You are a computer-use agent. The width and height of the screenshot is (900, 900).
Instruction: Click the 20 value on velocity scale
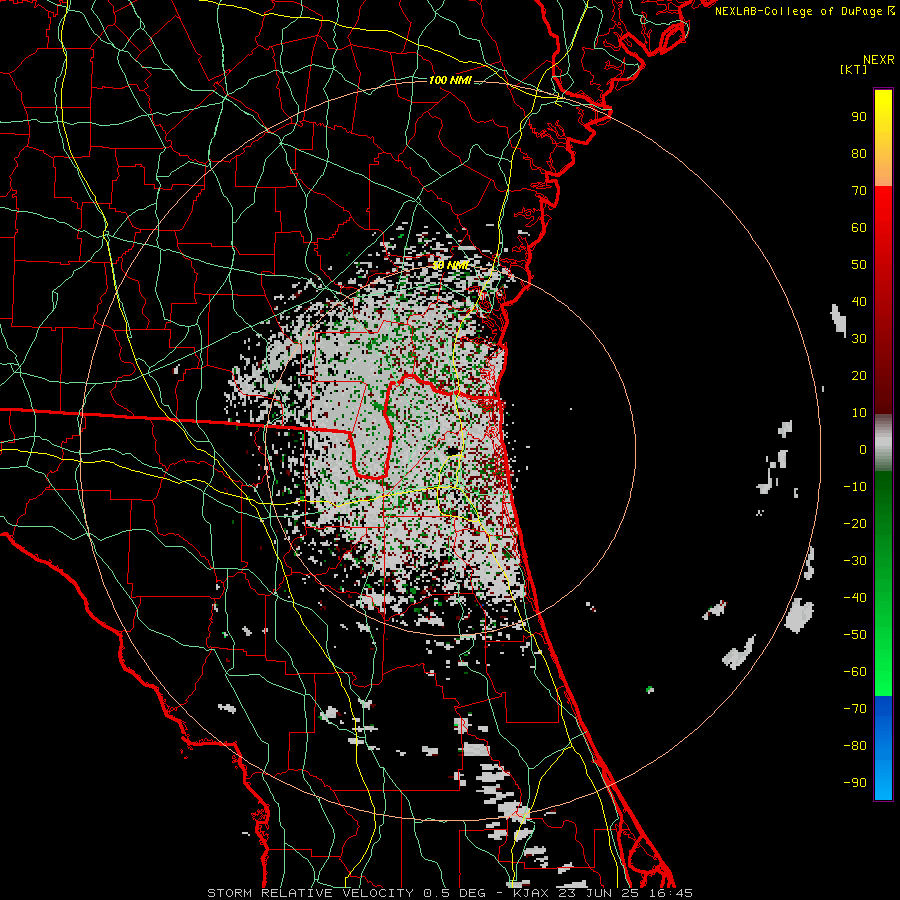point(859,376)
